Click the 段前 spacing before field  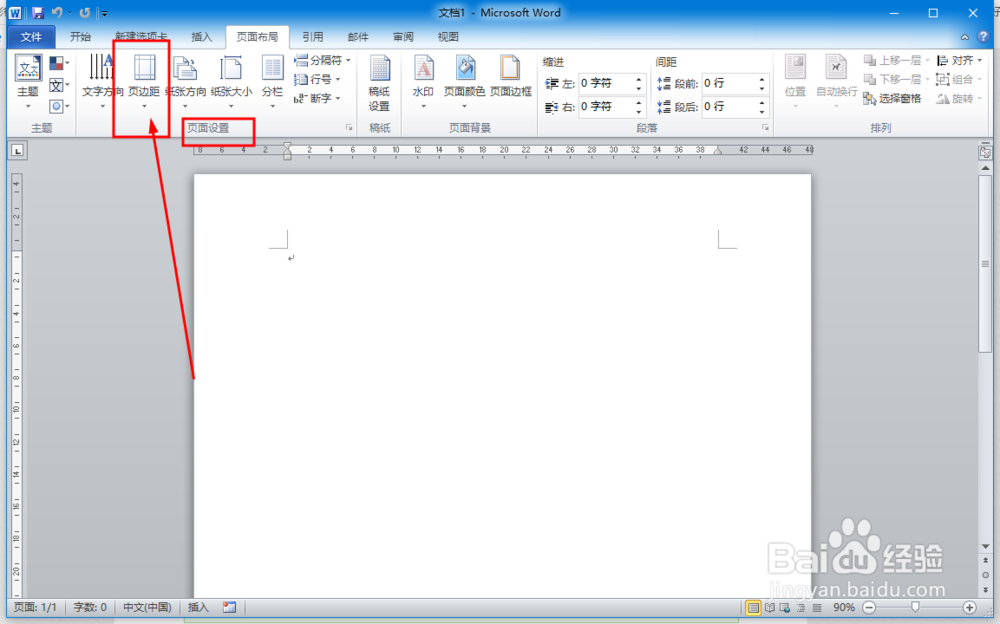[729, 84]
